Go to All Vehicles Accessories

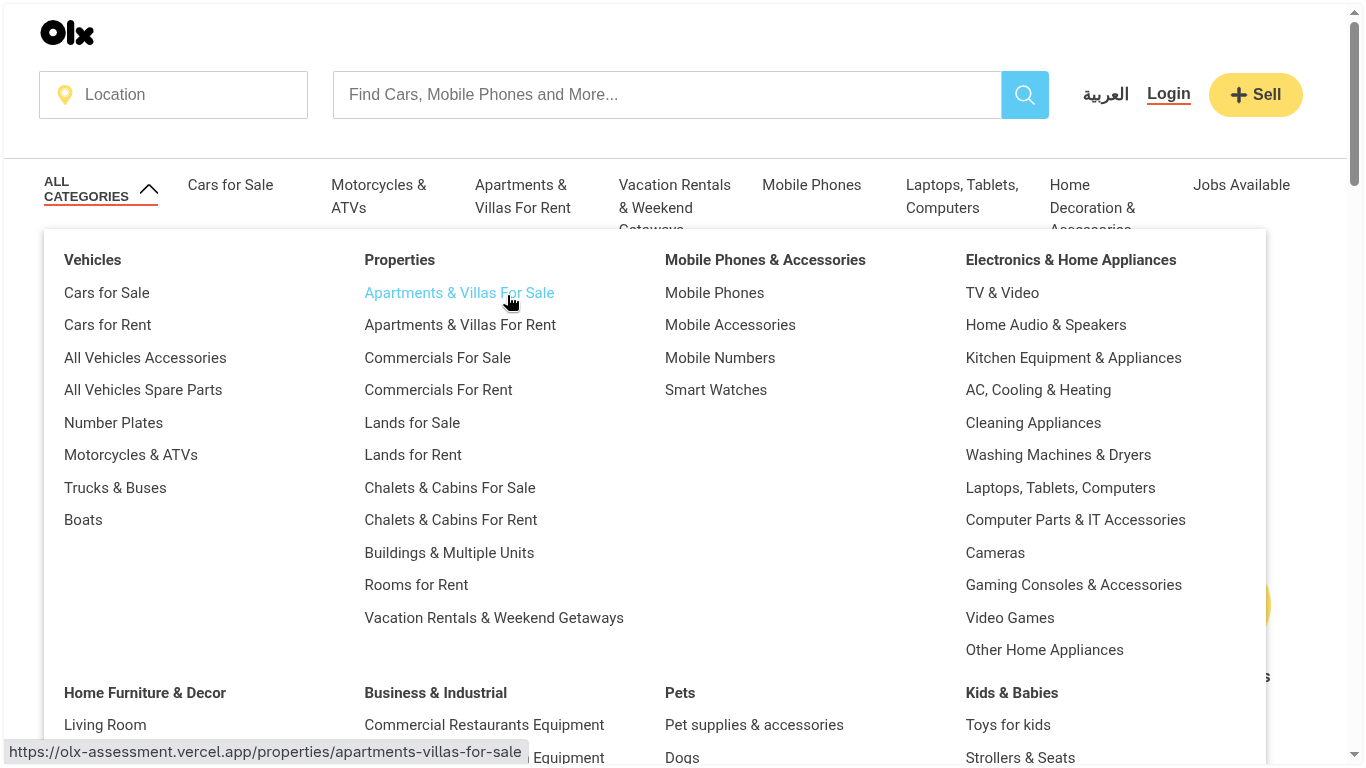tap(145, 358)
